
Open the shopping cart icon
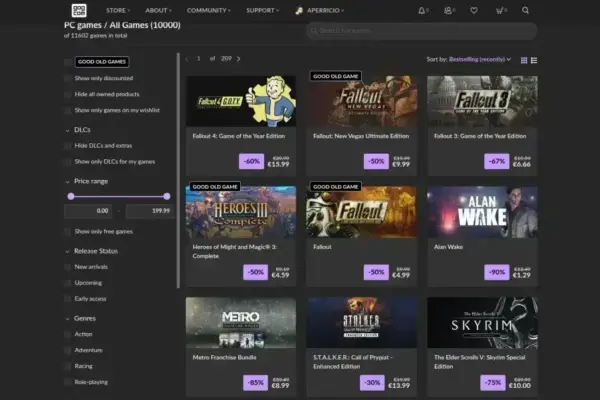click(x=499, y=10)
